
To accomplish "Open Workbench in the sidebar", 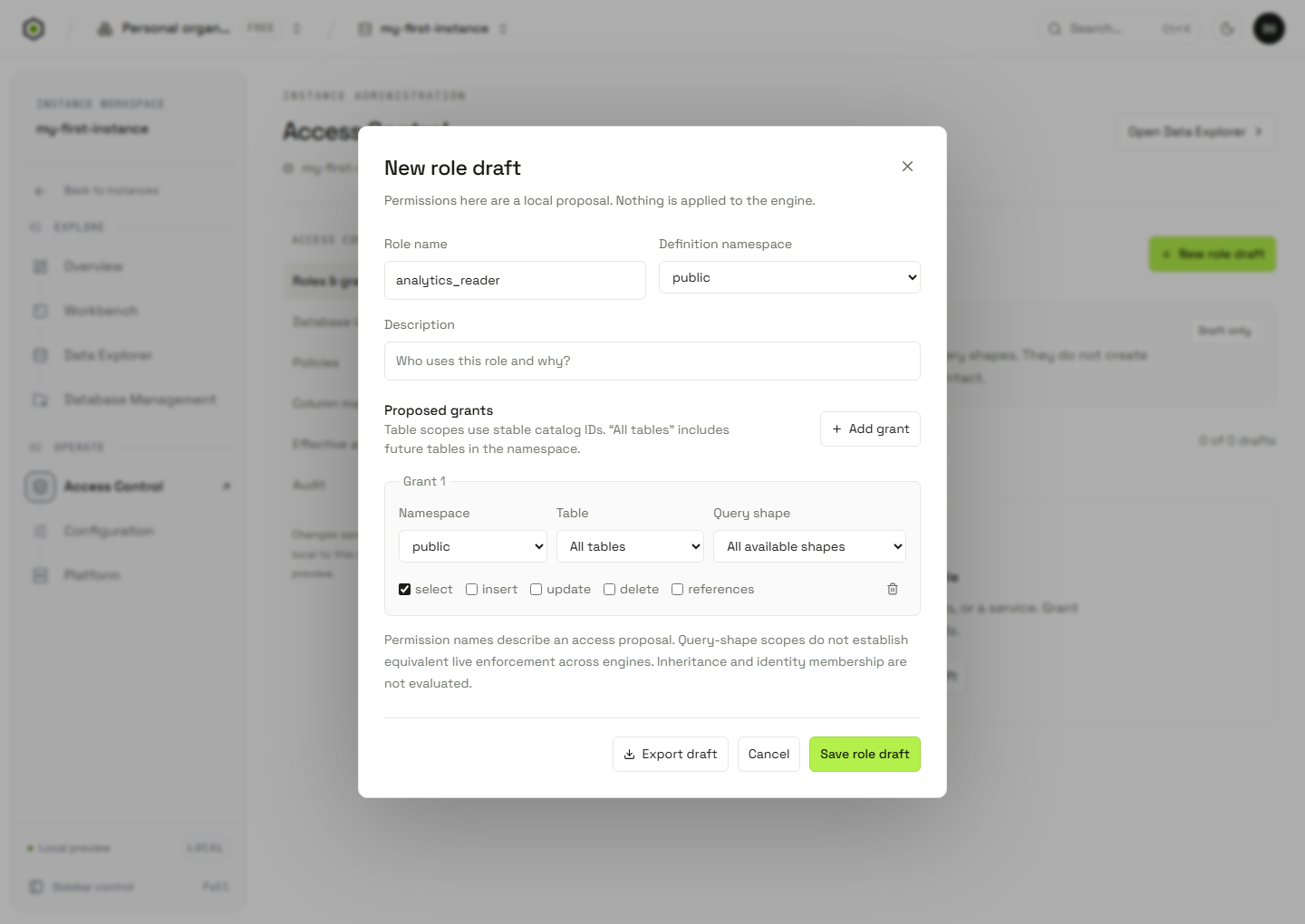I will [128, 311].
